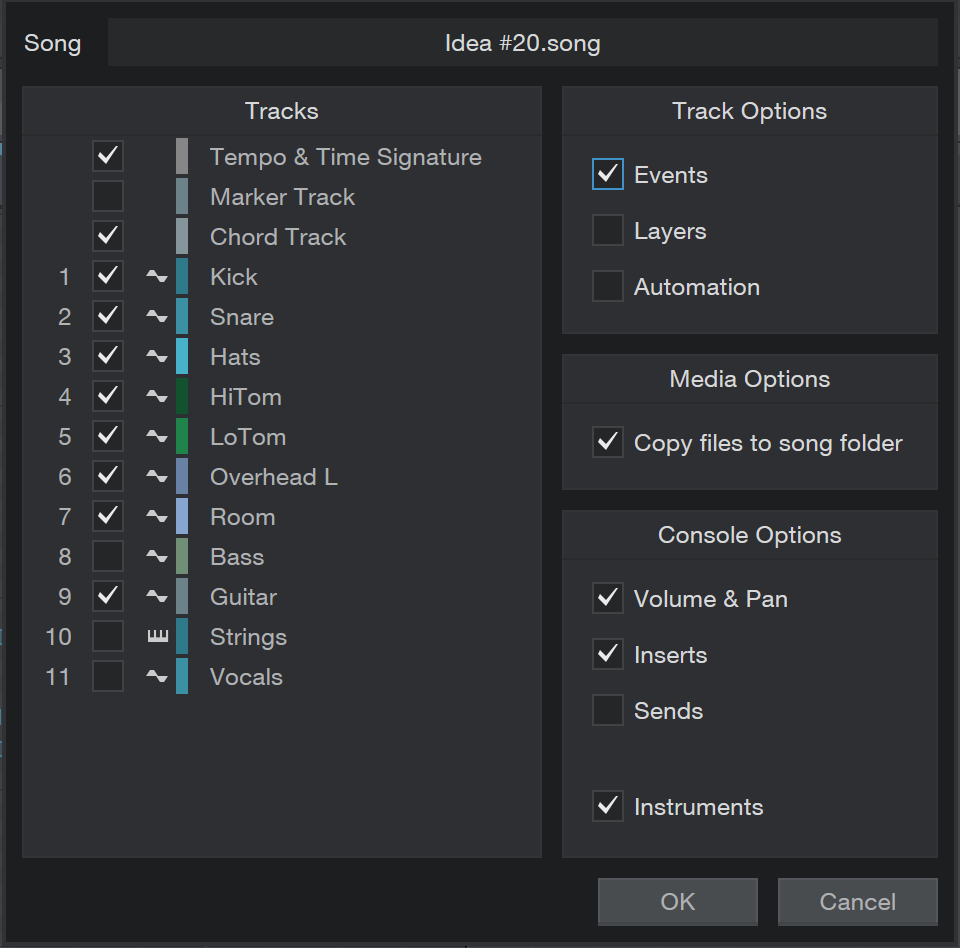Select the 'Marker Track' row name
This screenshot has height=948, width=960.
pos(282,197)
